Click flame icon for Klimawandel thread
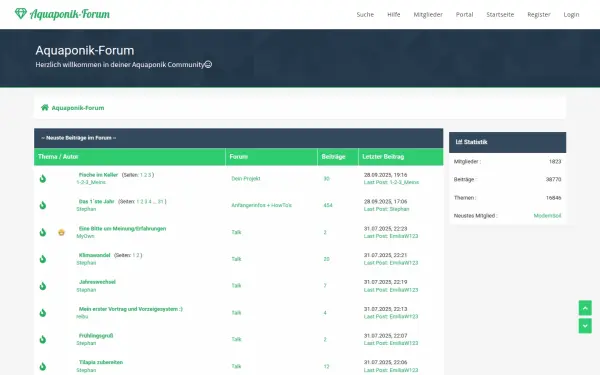The height and width of the screenshot is (375, 600). coord(43,259)
